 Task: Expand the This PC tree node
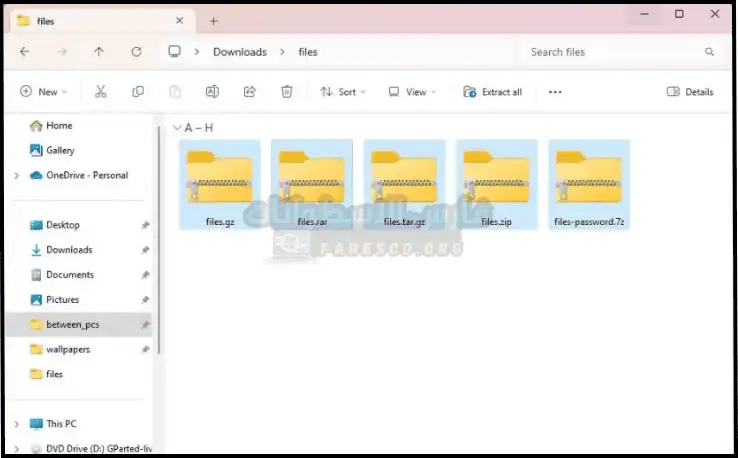point(16,424)
